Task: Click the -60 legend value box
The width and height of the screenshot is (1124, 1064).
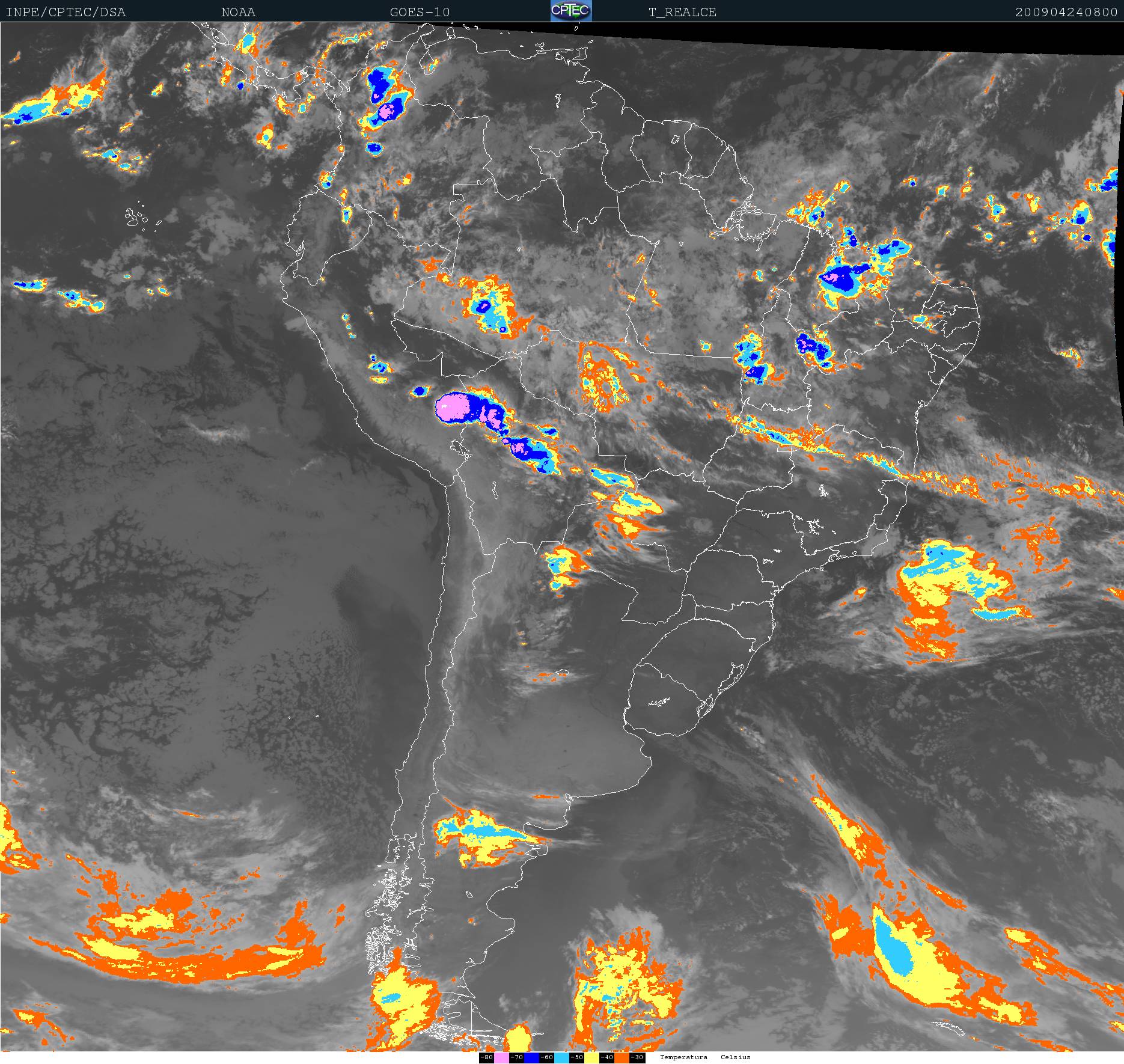Action: pos(546,1057)
